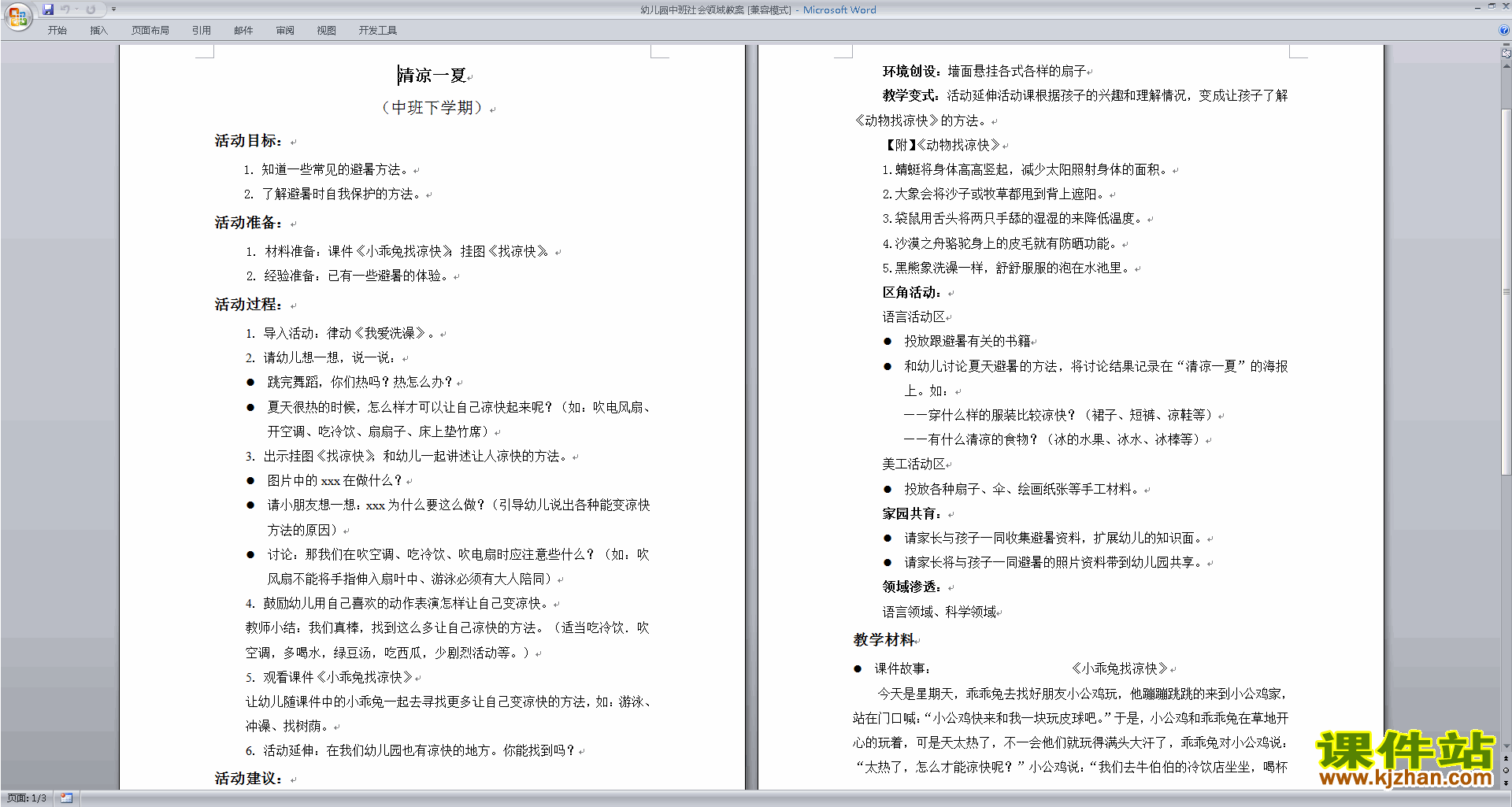Open the 邮件 ribbon tab
1512x807 pixels.
coord(243,31)
